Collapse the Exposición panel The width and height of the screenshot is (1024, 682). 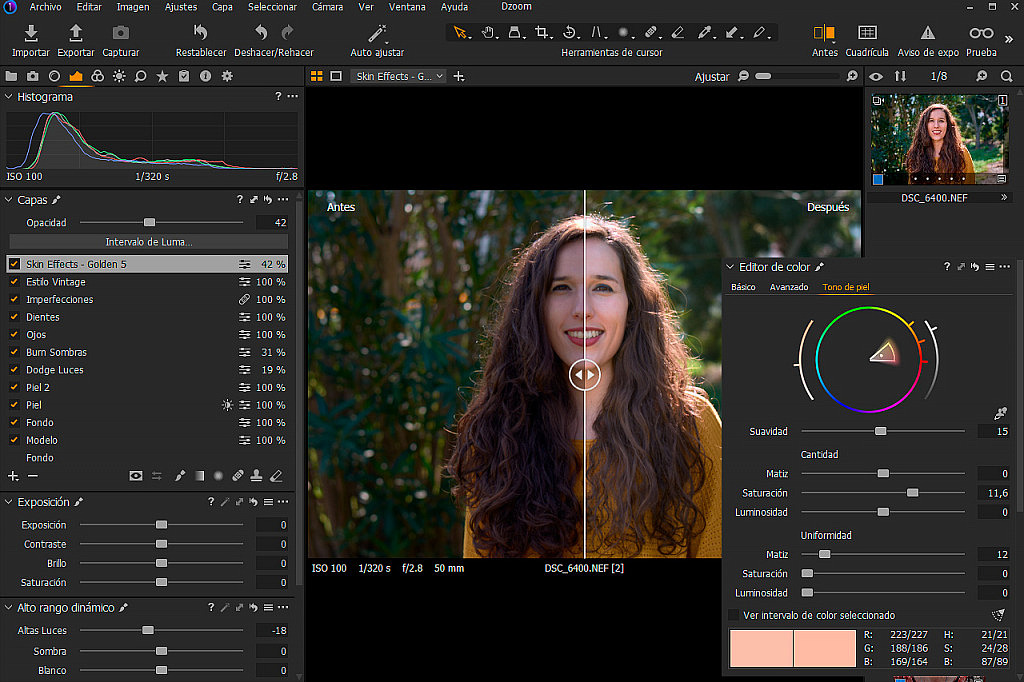(8, 502)
